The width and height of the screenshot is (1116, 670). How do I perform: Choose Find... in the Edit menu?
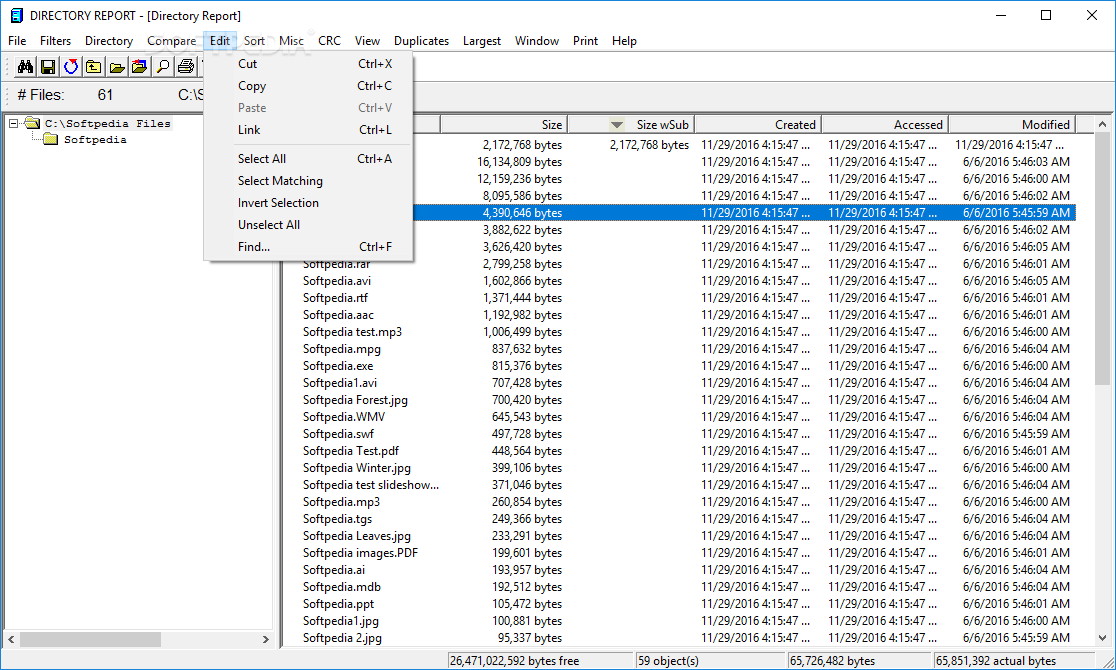308,247
